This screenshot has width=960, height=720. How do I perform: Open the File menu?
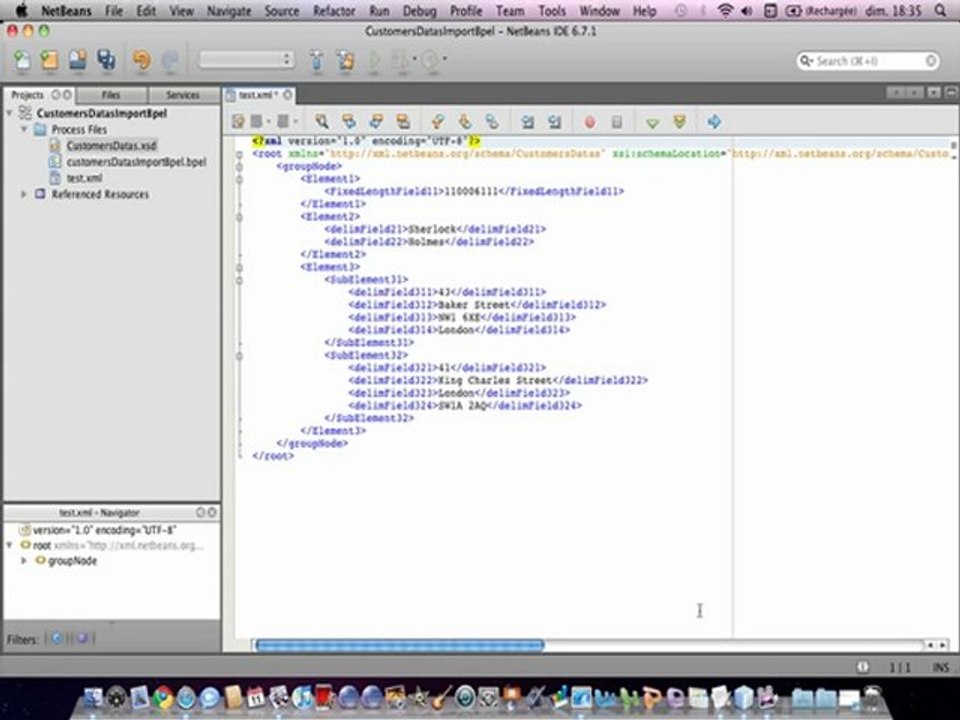114,10
